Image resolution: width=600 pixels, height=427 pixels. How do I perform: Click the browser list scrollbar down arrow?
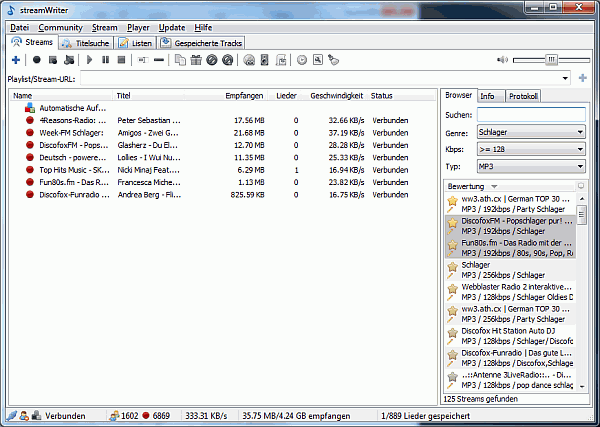582,387
